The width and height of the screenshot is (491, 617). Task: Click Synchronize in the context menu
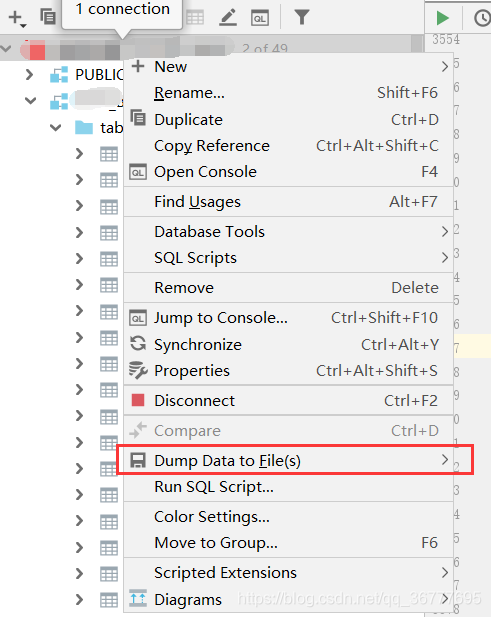pos(289,344)
